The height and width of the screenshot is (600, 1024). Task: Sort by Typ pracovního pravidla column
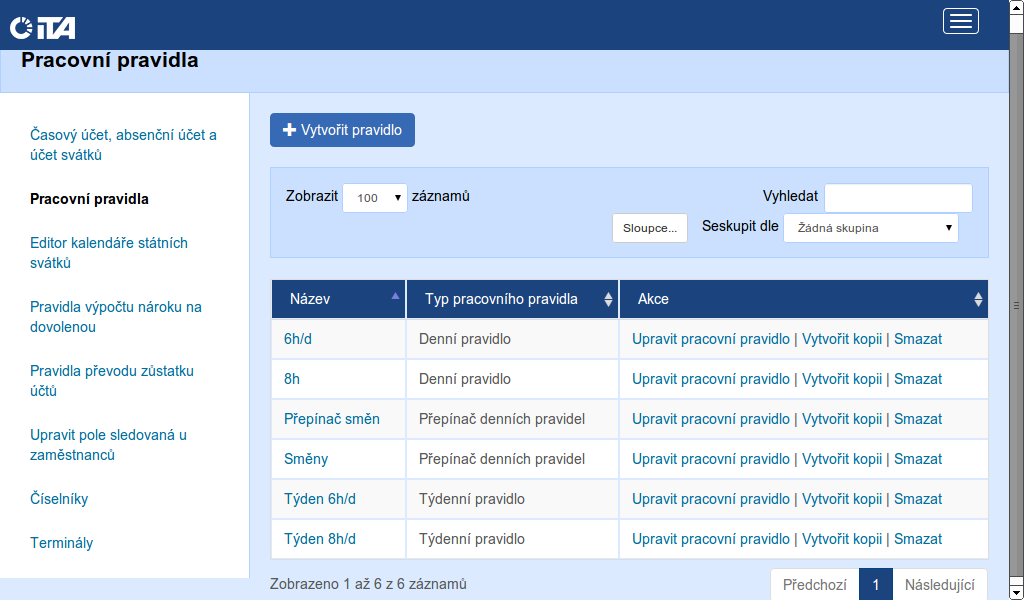click(x=608, y=299)
